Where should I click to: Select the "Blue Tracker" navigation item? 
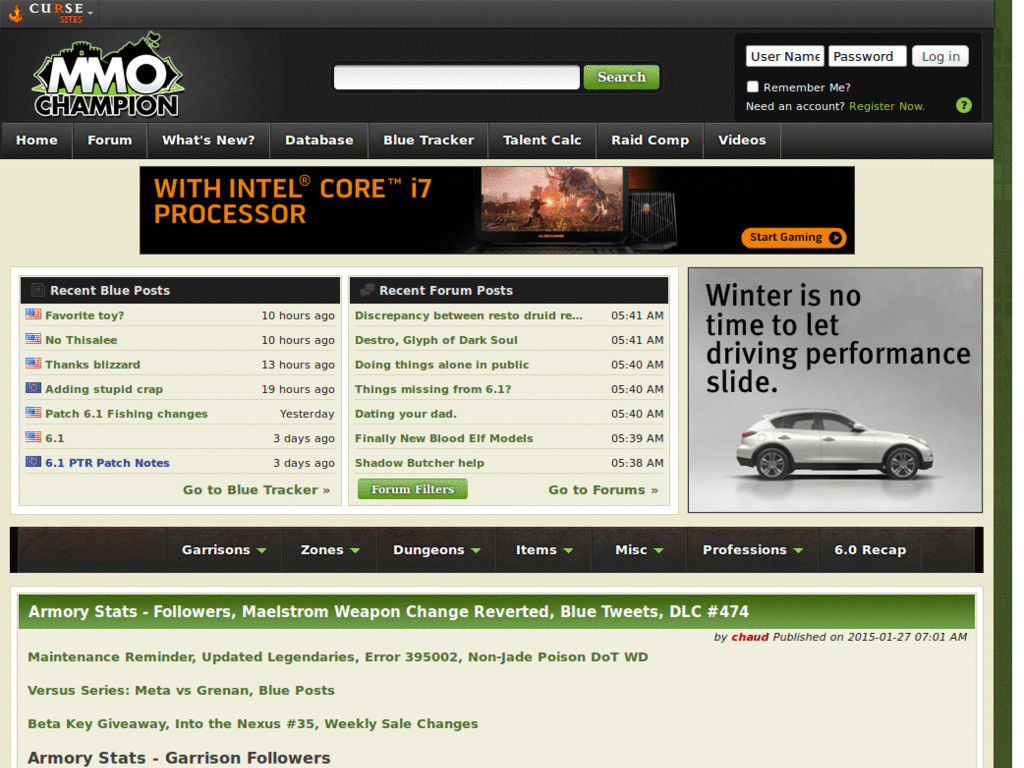[428, 140]
